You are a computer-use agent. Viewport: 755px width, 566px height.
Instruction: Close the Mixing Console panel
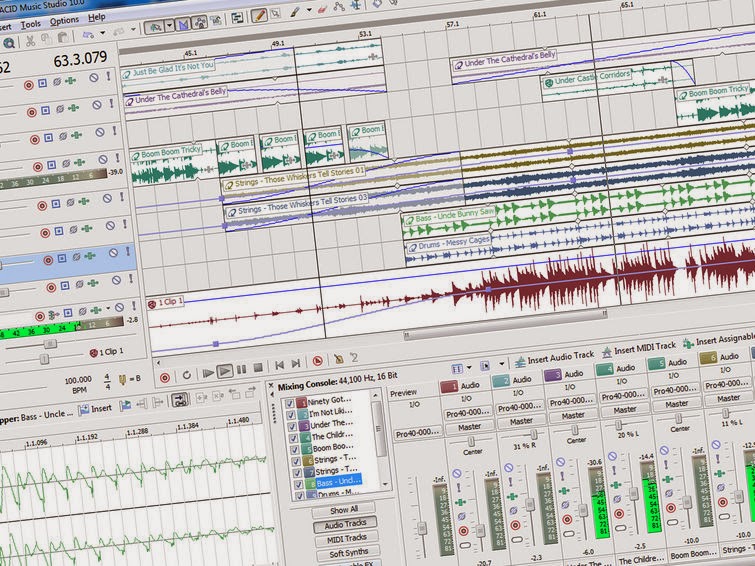coord(271,386)
